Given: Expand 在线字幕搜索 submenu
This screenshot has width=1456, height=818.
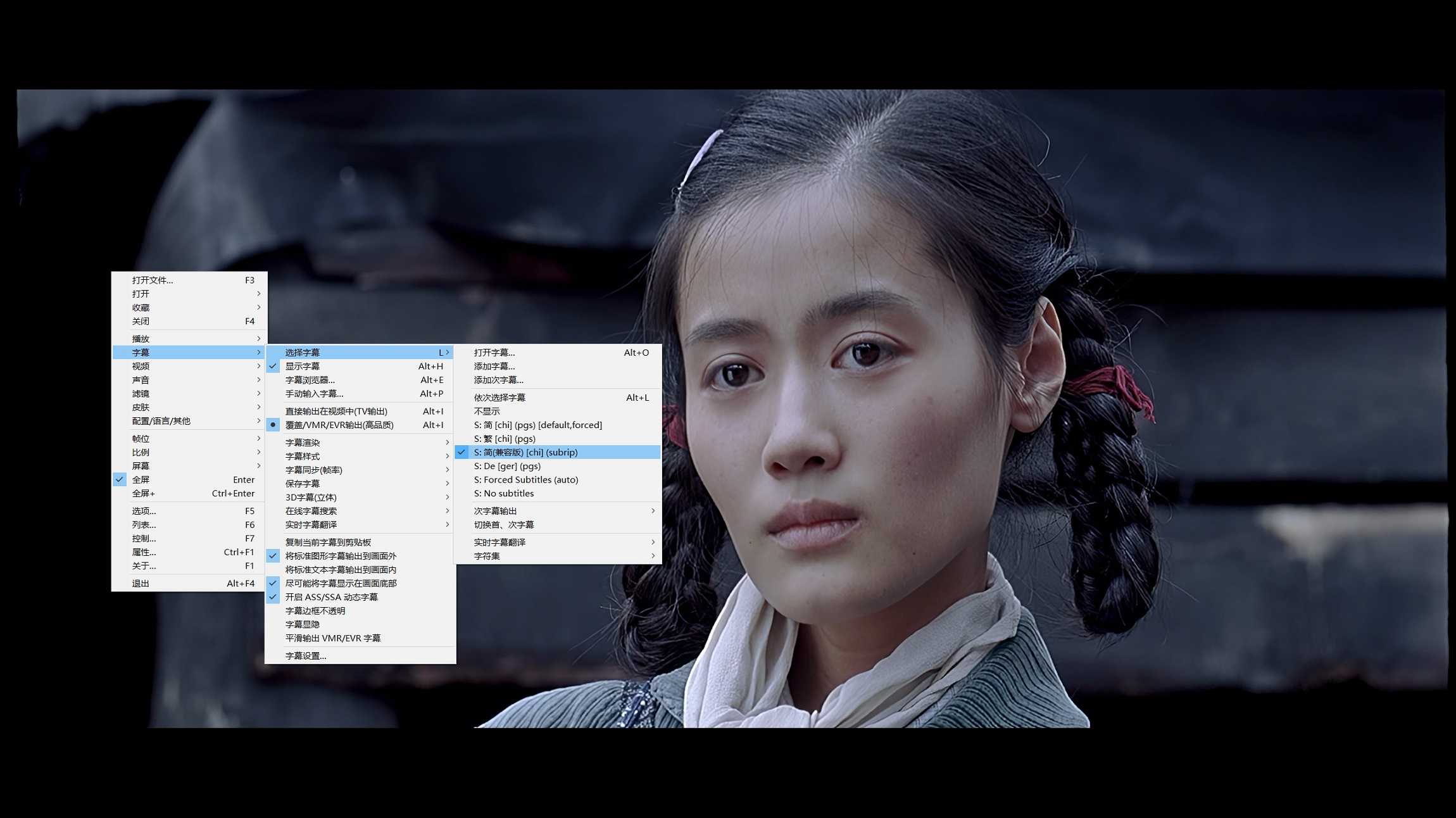Looking at the screenshot, I should 360,511.
